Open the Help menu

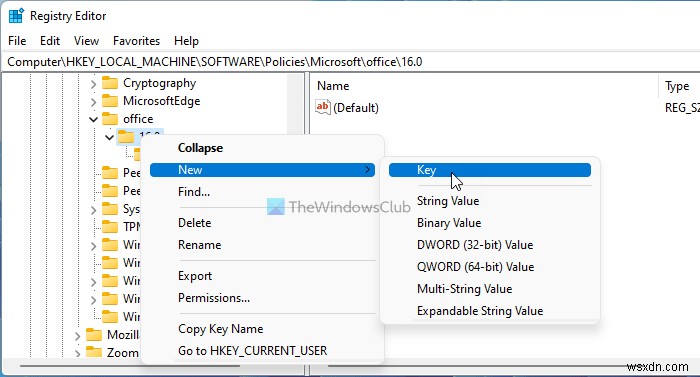pos(186,41)
